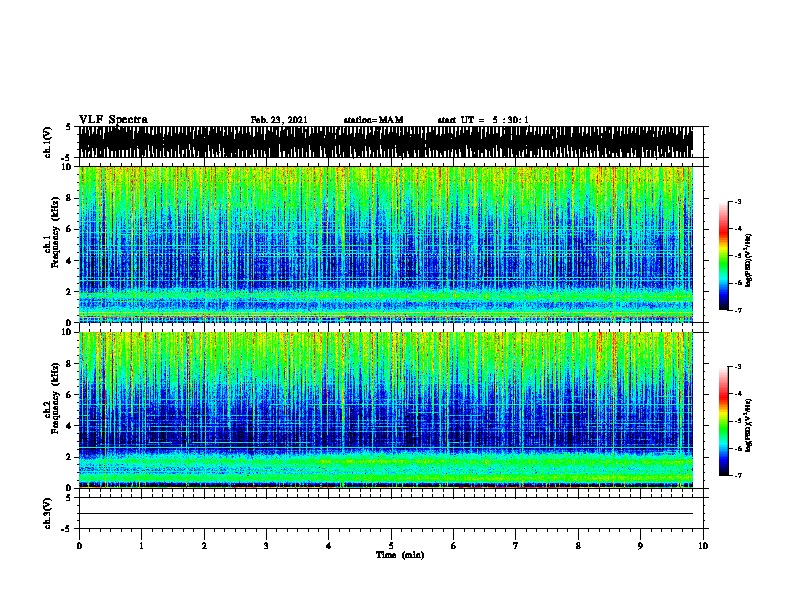Click the 'ch.1(V)' axis label

pyautogui.click(x=47, y=142)
